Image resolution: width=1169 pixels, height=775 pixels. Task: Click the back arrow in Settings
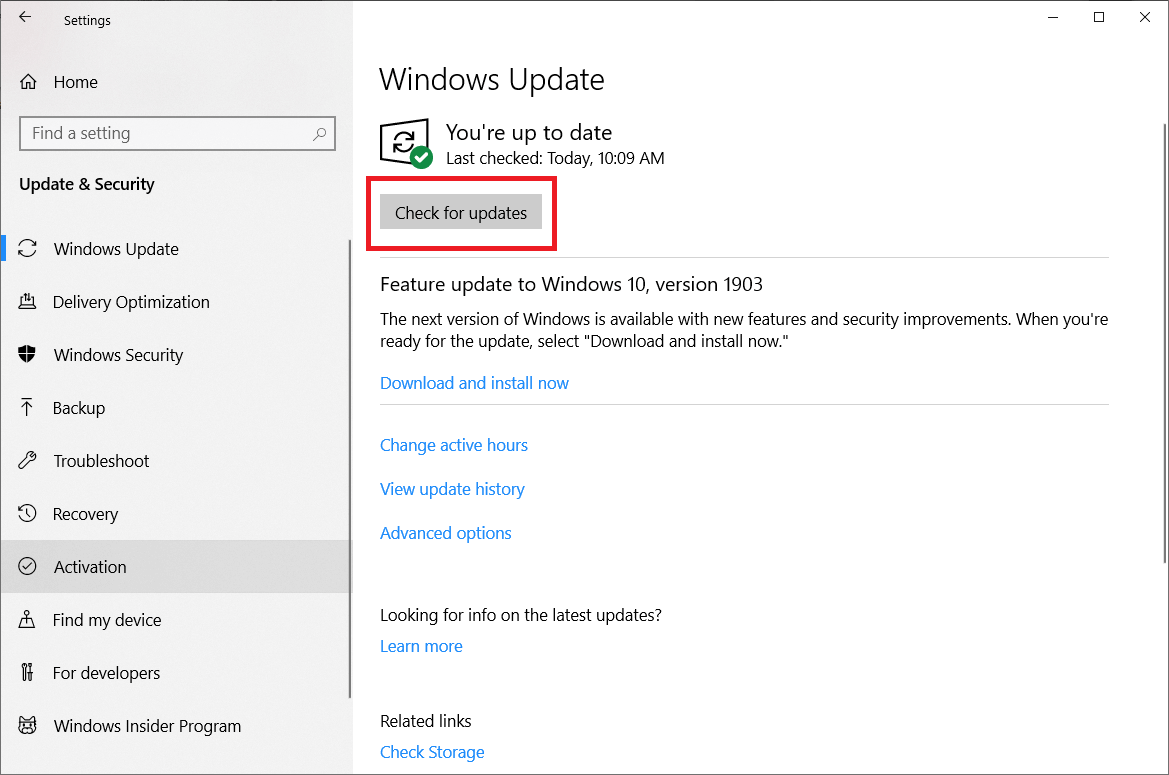pos(25,16)
